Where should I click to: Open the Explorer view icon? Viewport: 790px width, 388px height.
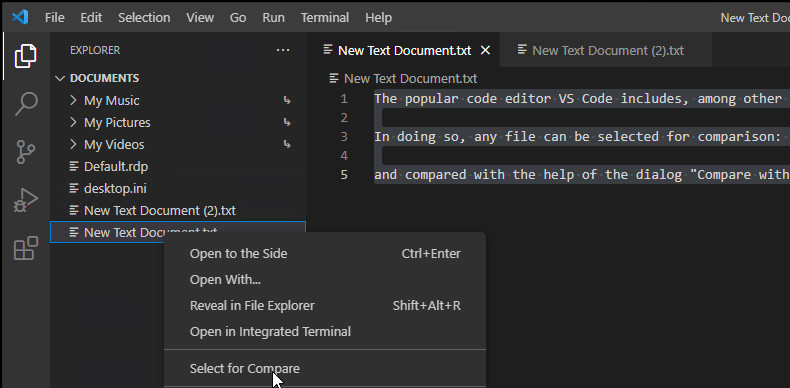pos(25,55)
